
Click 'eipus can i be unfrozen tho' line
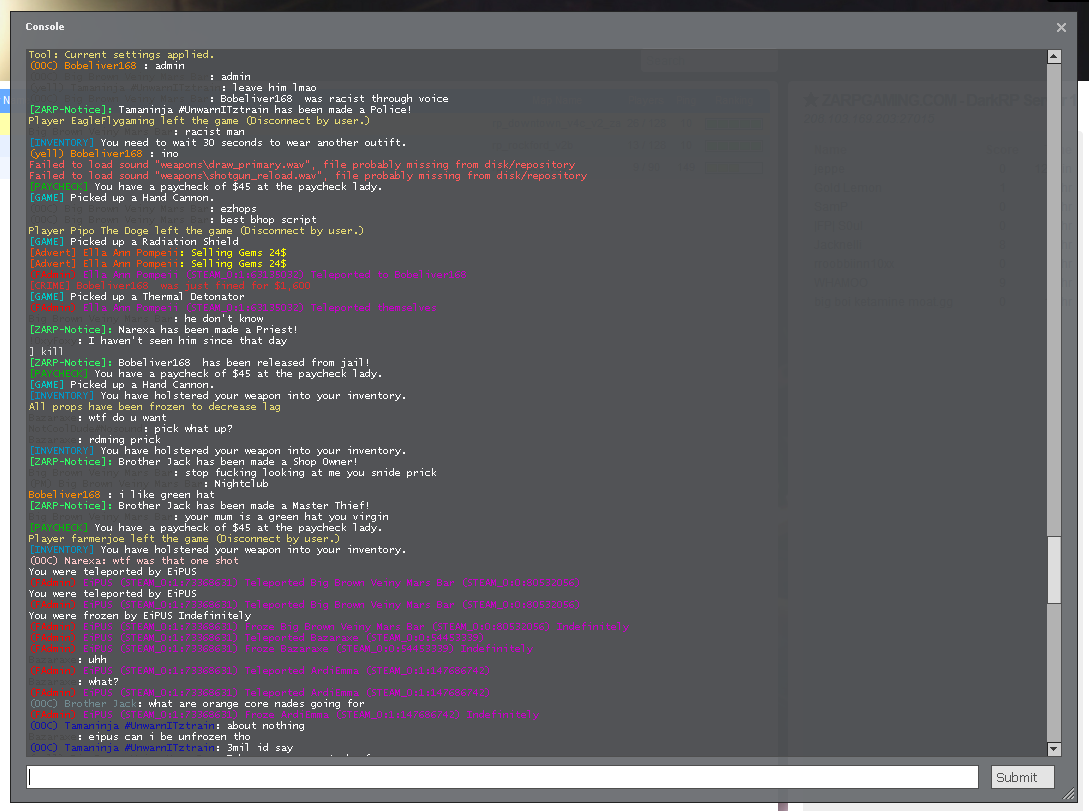pyautogui.click(x=140, y=737)
